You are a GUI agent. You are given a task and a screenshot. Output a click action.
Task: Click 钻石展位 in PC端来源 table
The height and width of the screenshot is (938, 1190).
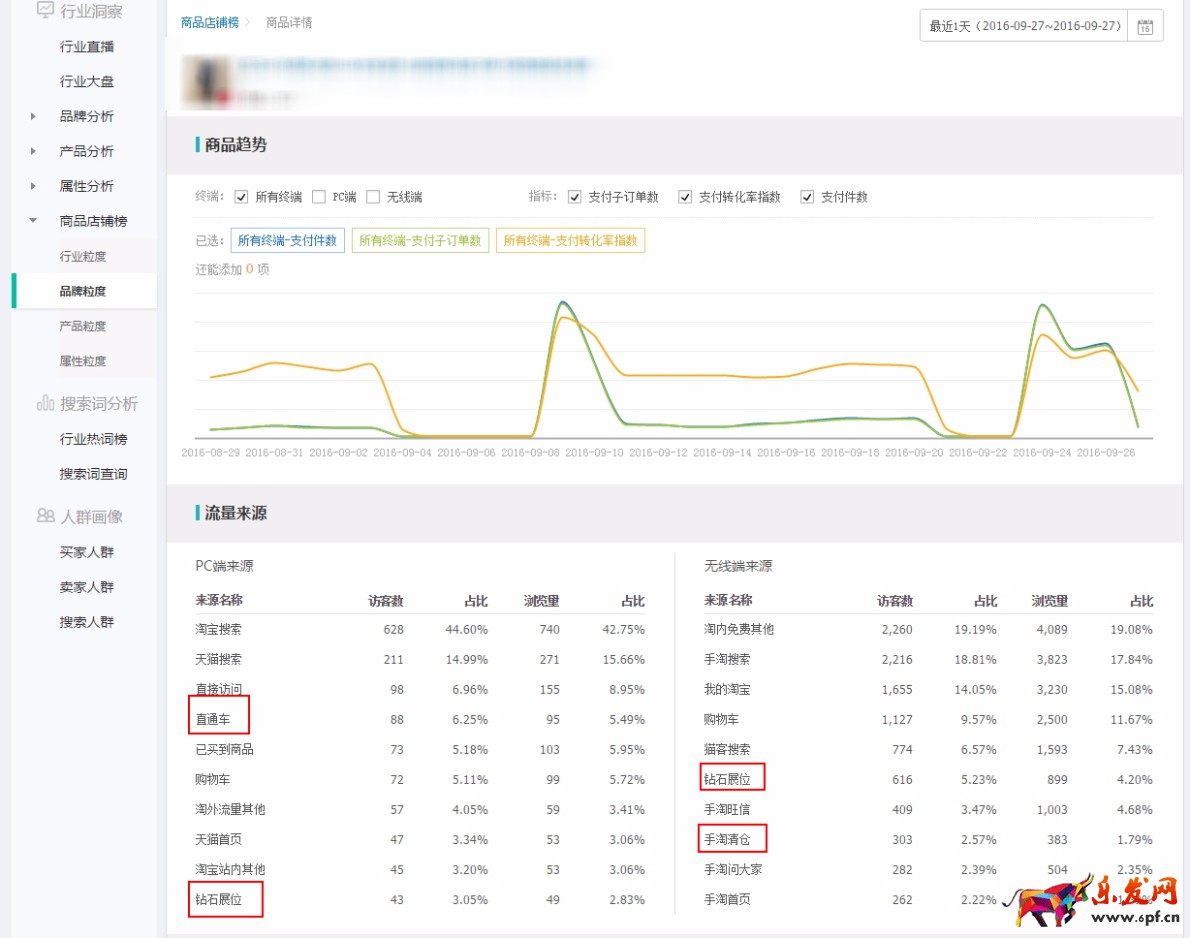pos(219,899)
